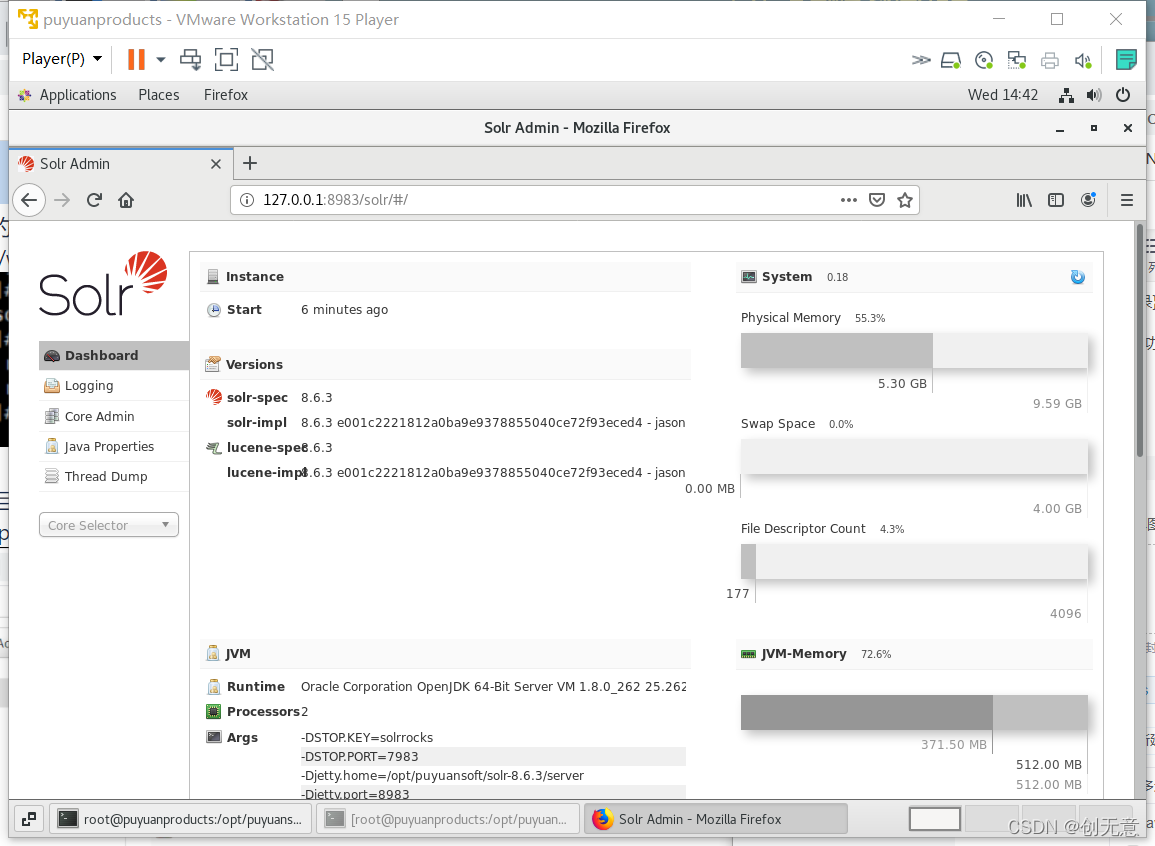
Task: Open the Player(P) menu
Action: pyautogui.click(x=62, y=59)
